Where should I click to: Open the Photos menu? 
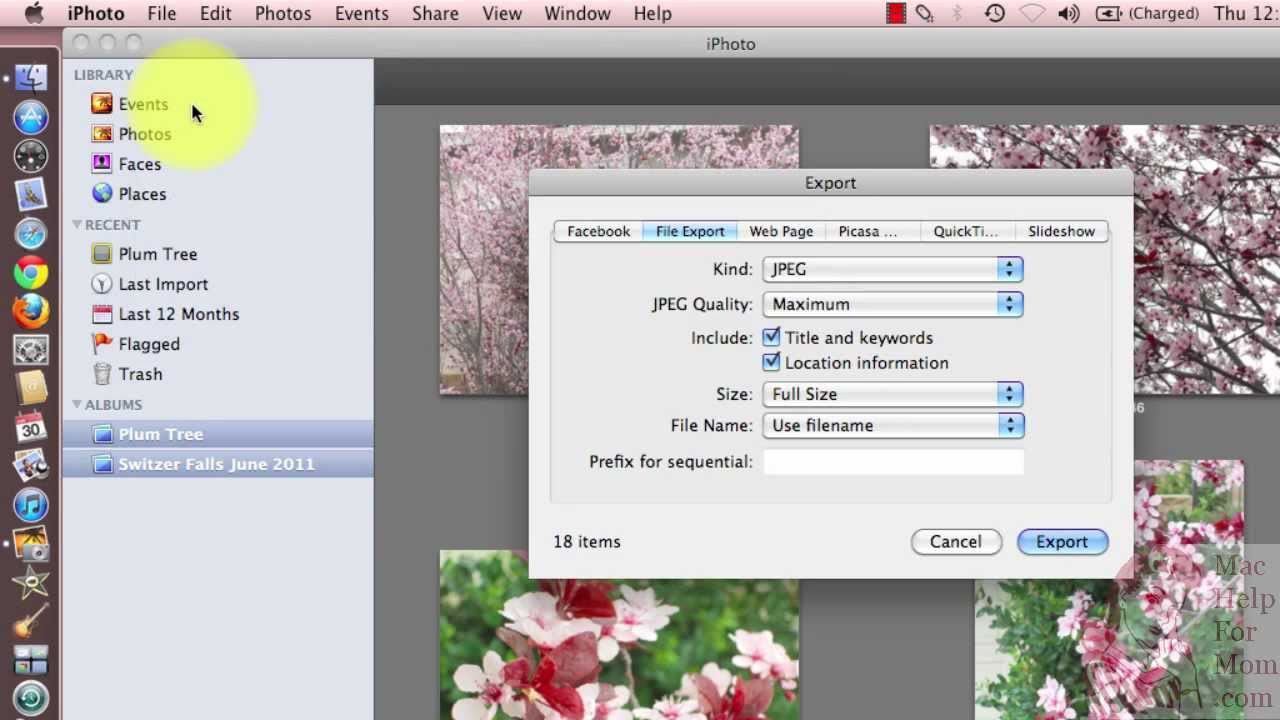(x=282, y=13)
